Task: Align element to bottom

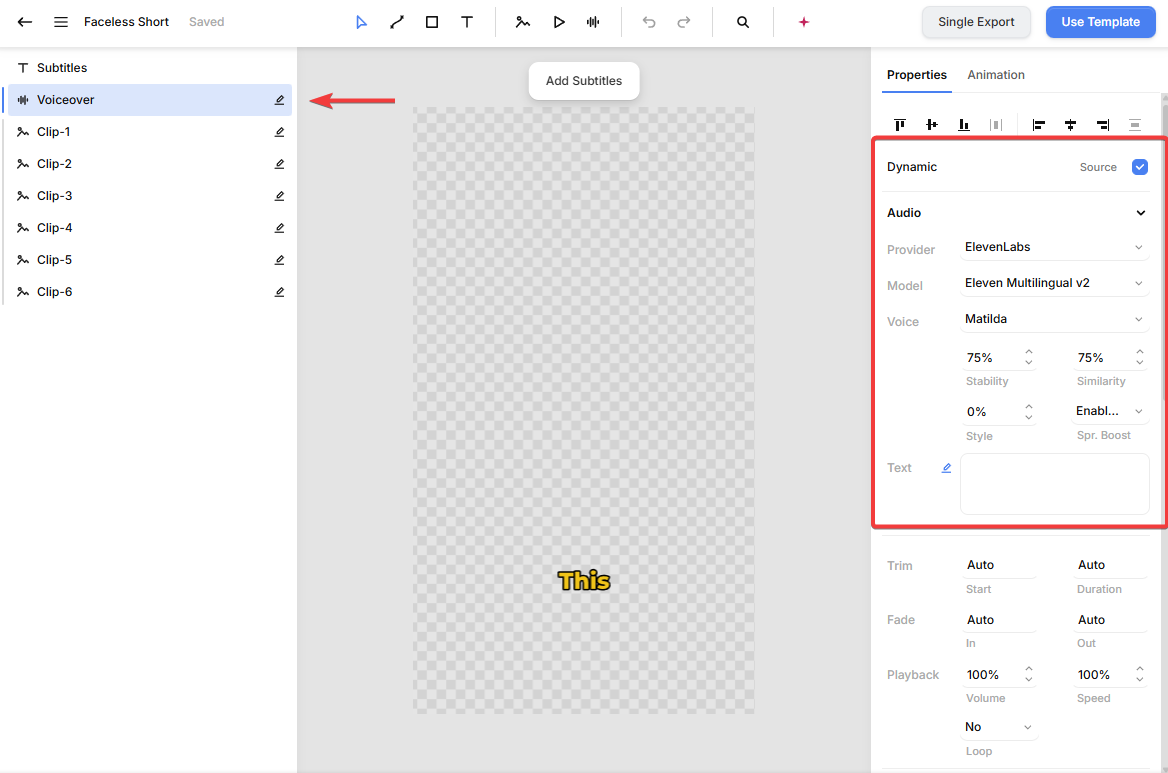Action: (964, 124)
